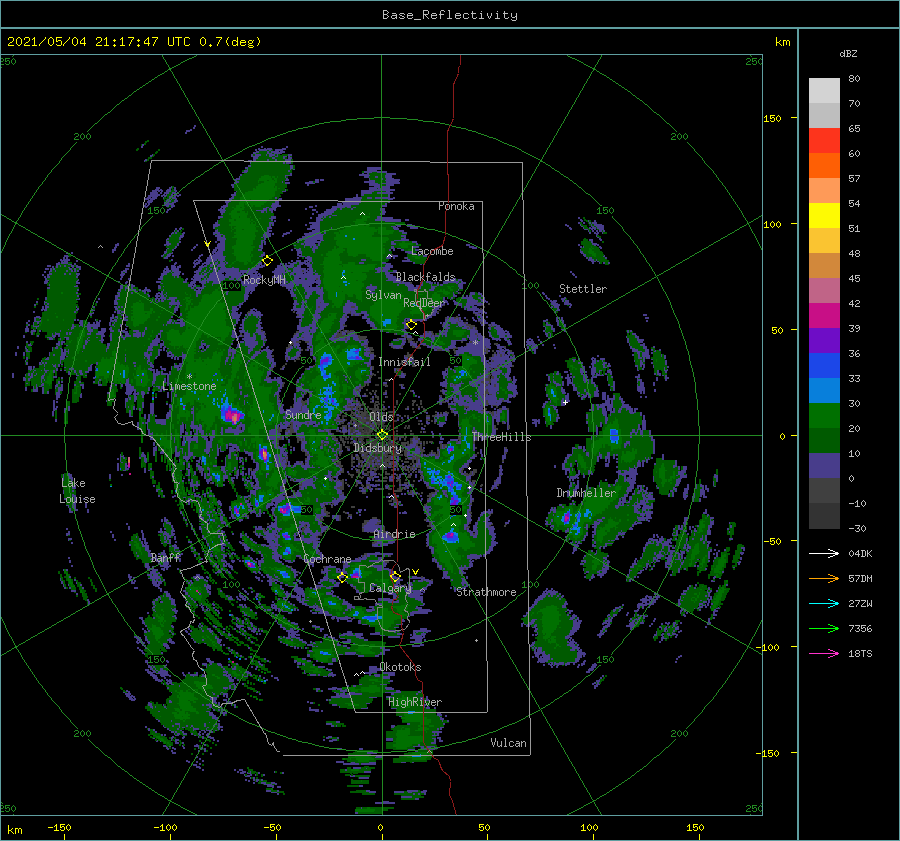
Task: Click the white 04DK arrow icon
Action: pyautogui.click(x=824, y=553)
